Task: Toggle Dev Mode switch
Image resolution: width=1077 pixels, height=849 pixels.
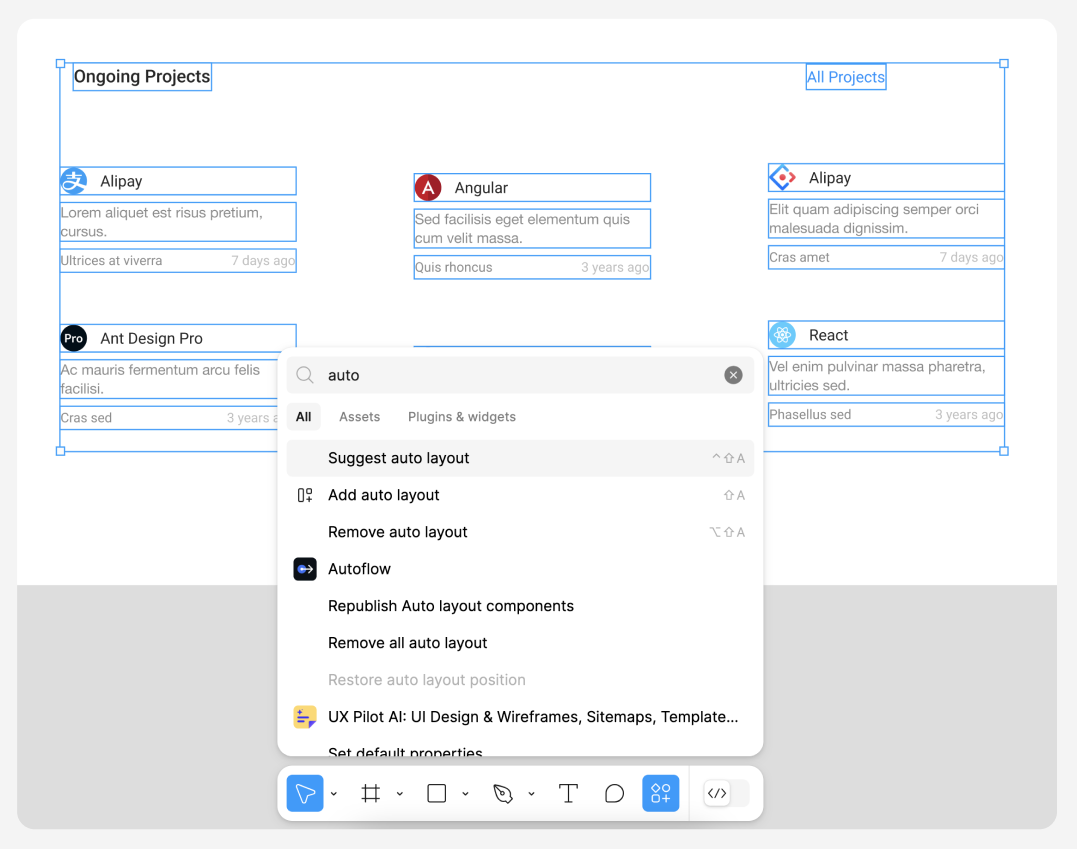Action: [x=726, y=793]
